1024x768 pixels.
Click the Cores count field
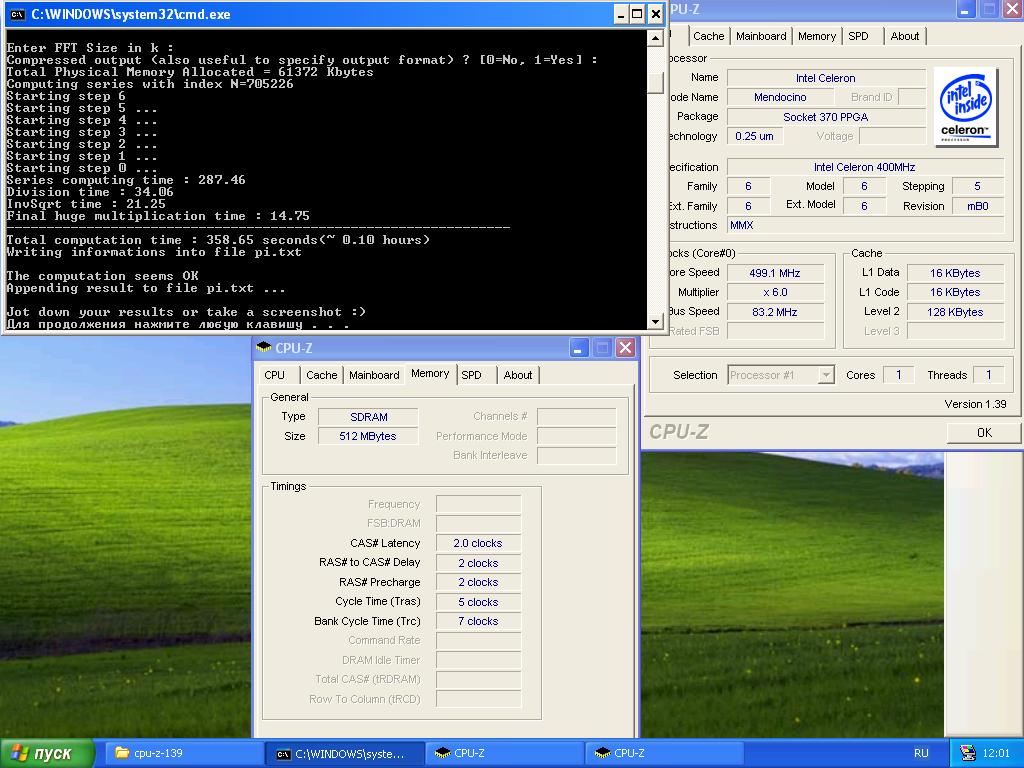pyautogui.click(x=899, y=375)
